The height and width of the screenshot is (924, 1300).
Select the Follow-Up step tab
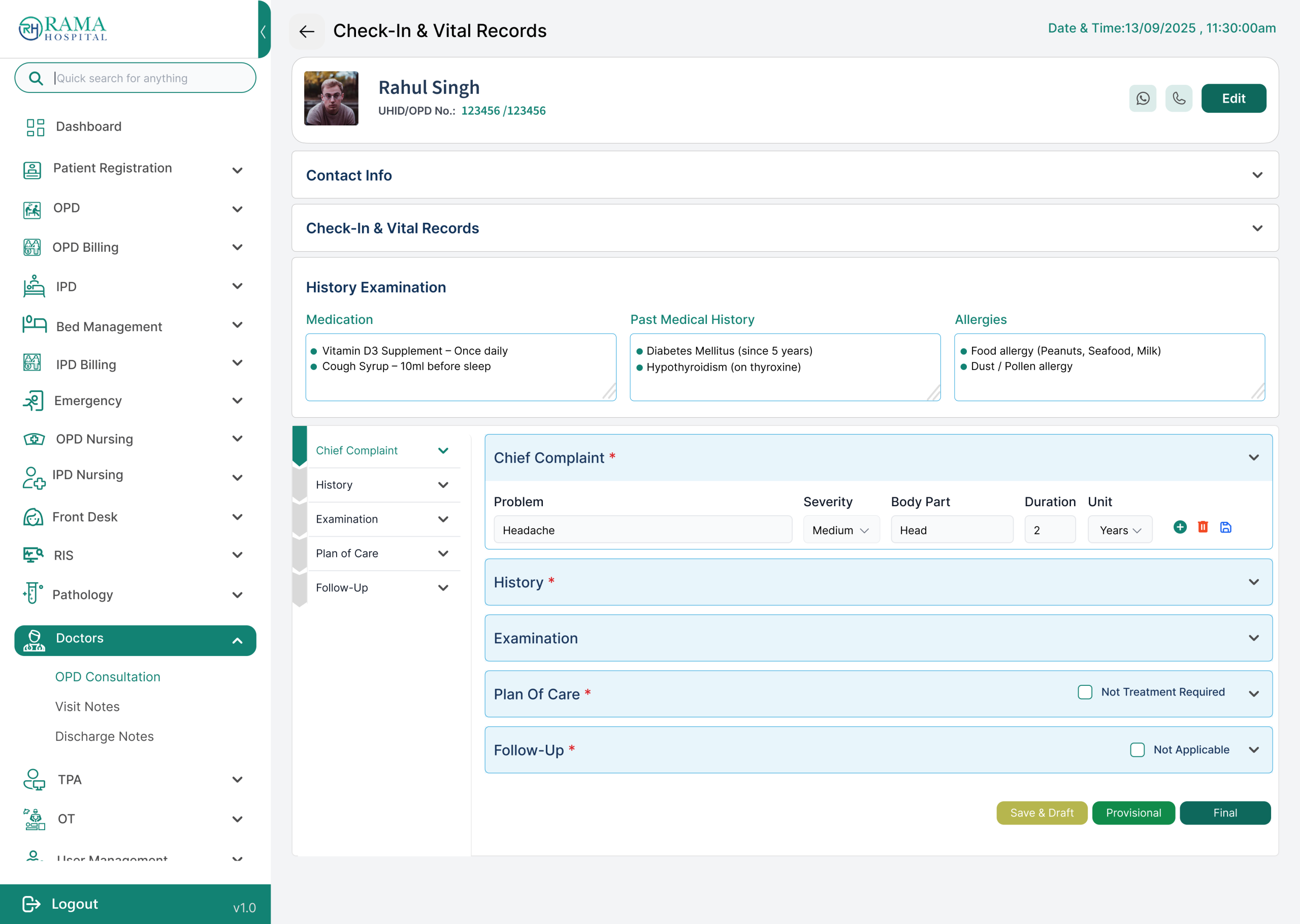click(383, 587)
